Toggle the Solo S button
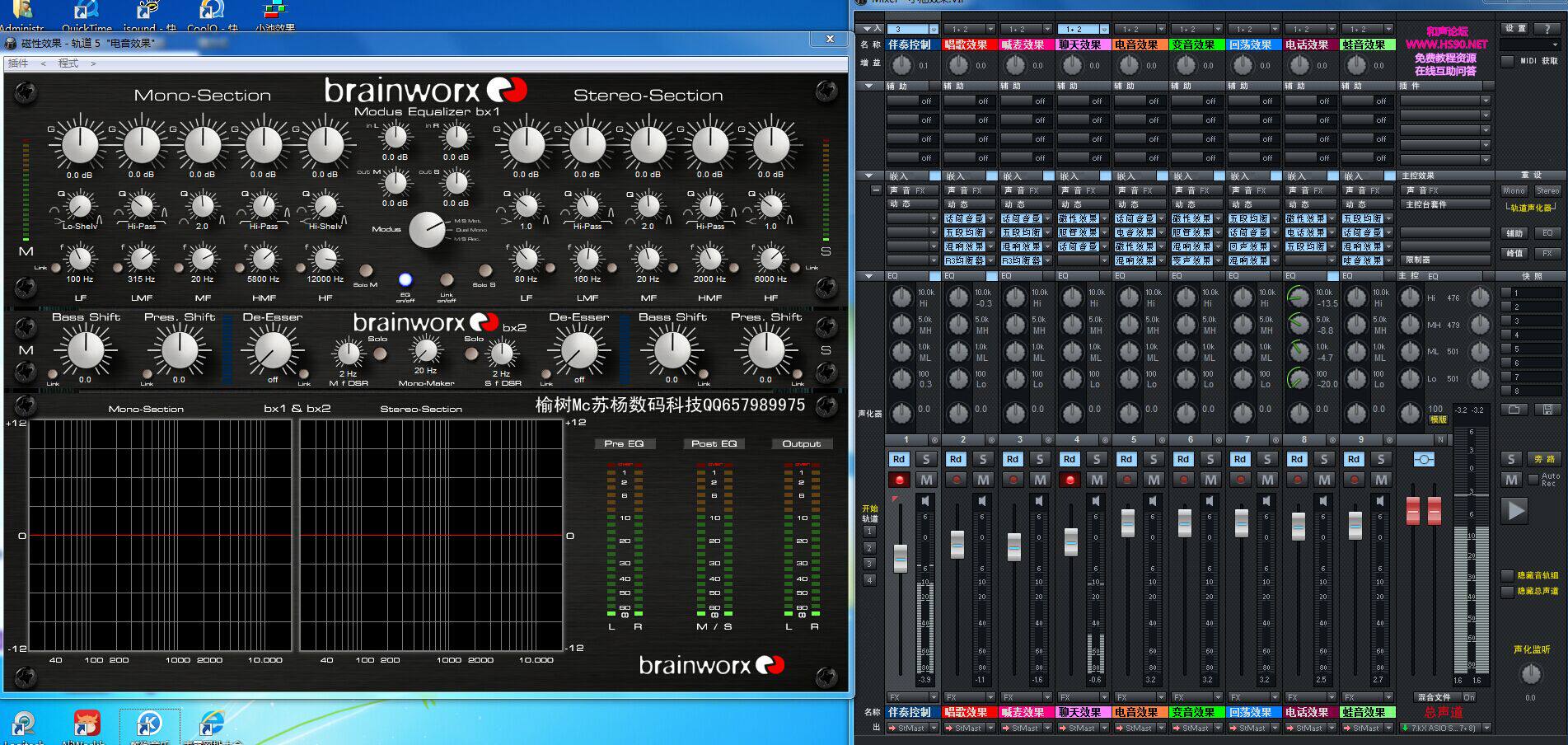This screenshot has width=1568, height=745. pyautogui.click(x=485, y=270)
